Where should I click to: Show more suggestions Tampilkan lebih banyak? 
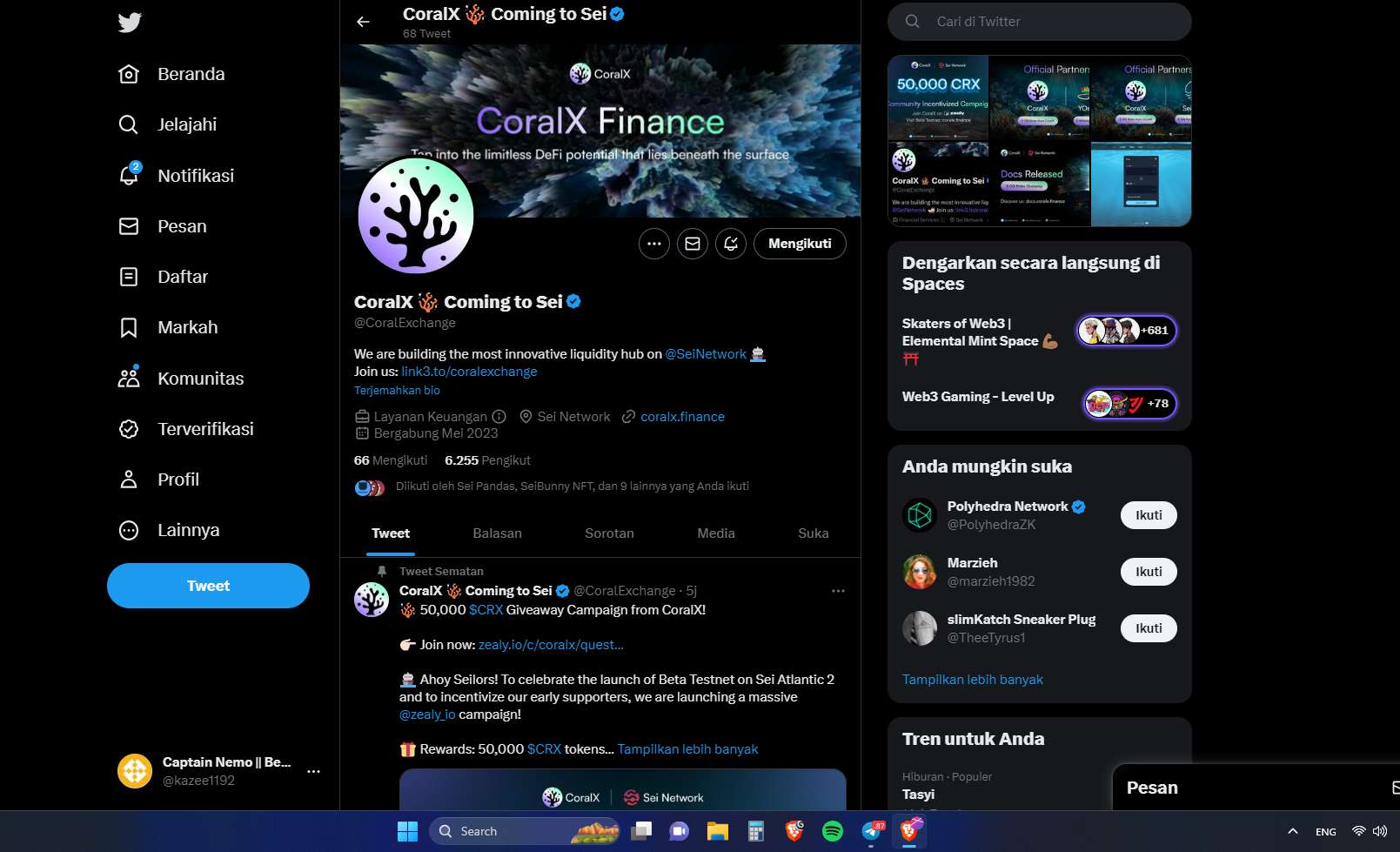(x=972, y=680)
